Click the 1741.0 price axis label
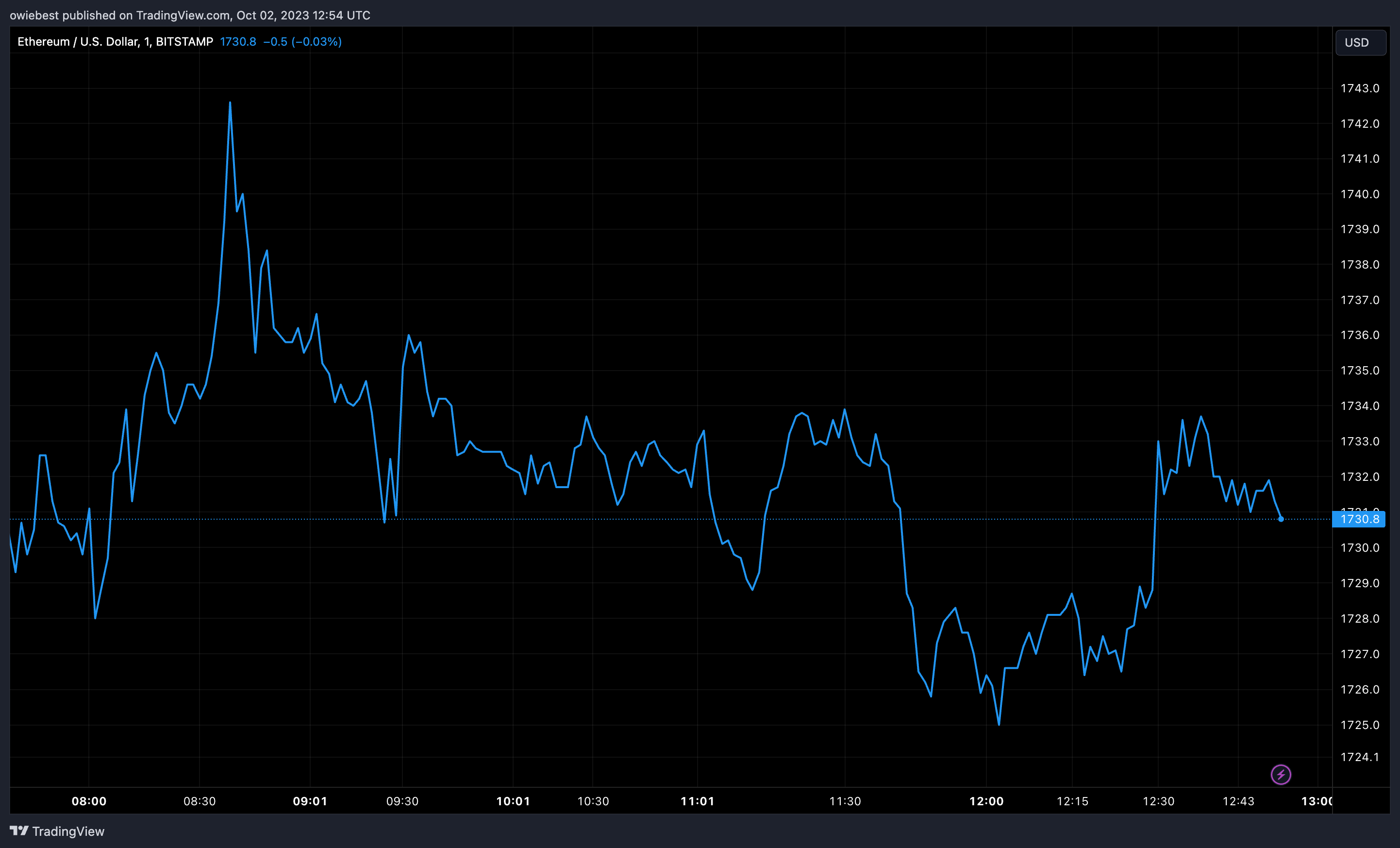 (1360, 158)
